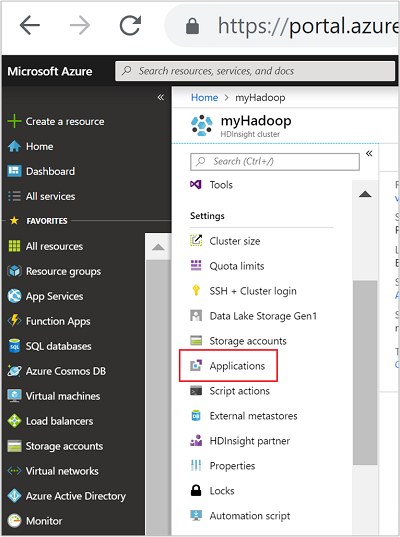Image resolution: width=400 pixels, height=537 pixels.
Task: Collapse the left Azure navigation sidebar
Action: coord(161,97)
